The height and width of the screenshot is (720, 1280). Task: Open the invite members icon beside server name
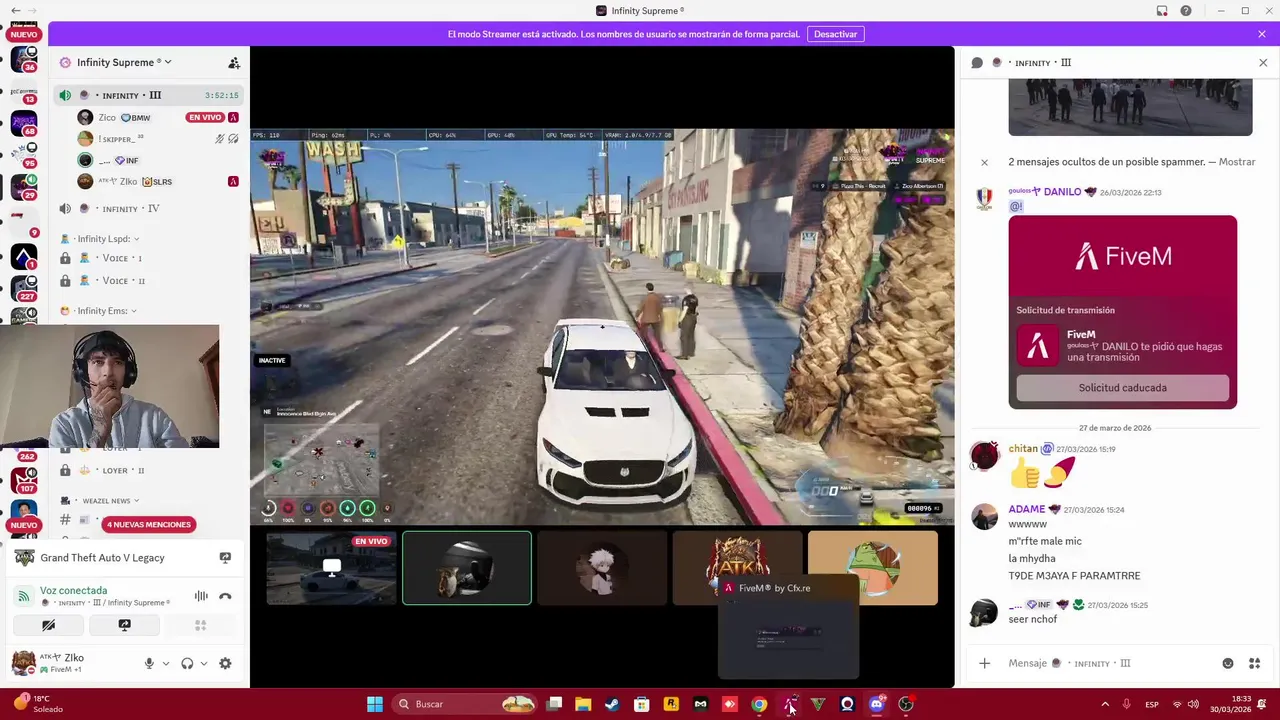234,62
